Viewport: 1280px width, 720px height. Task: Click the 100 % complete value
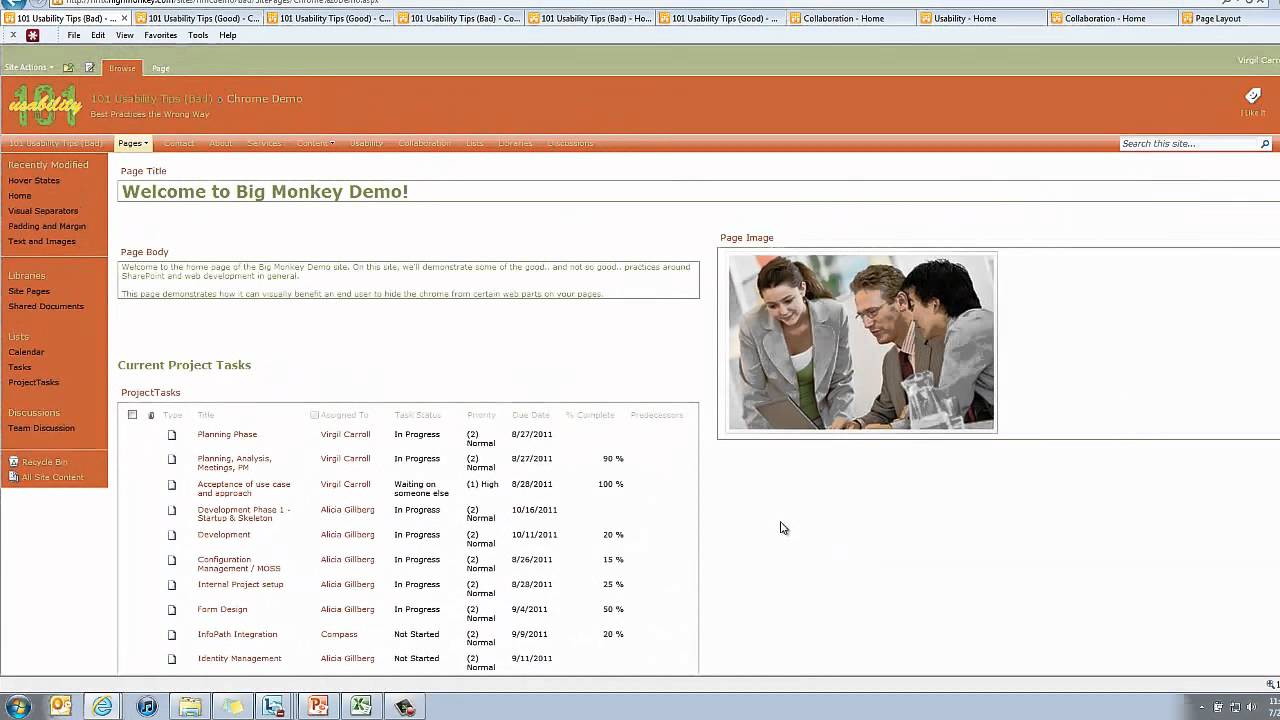point(610,485)
